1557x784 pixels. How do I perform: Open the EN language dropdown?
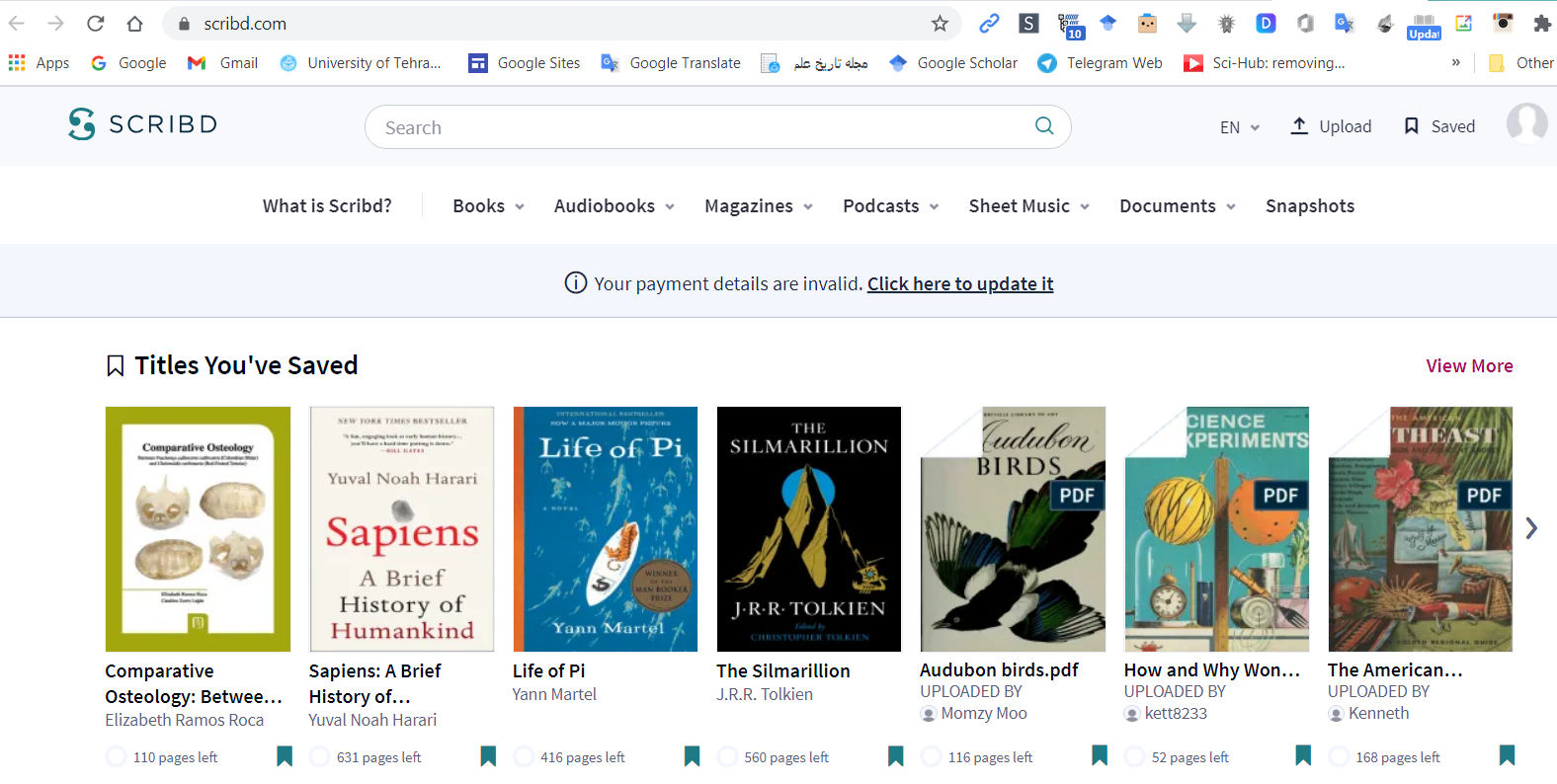click(1240, 127)
